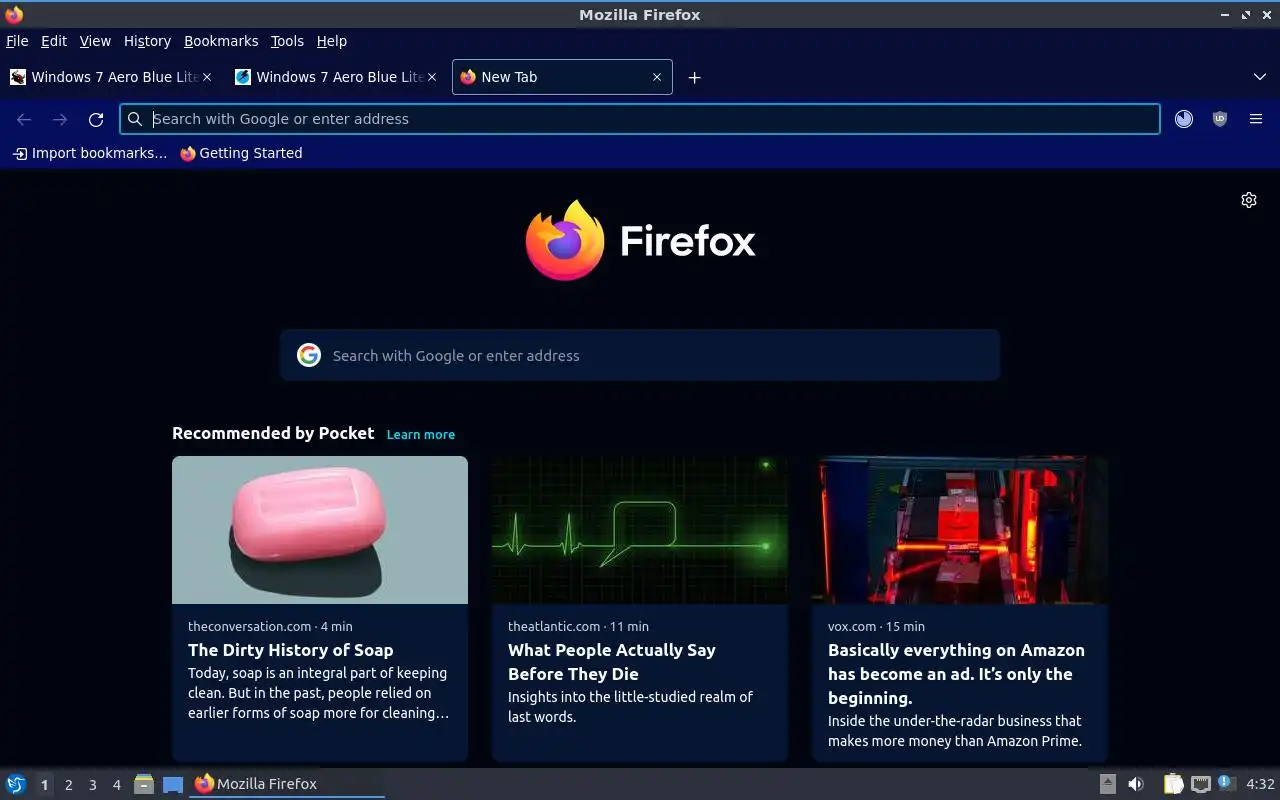Click the Firefox icon in title bar corner
1280x800 pixels.
tap(14, 14)
